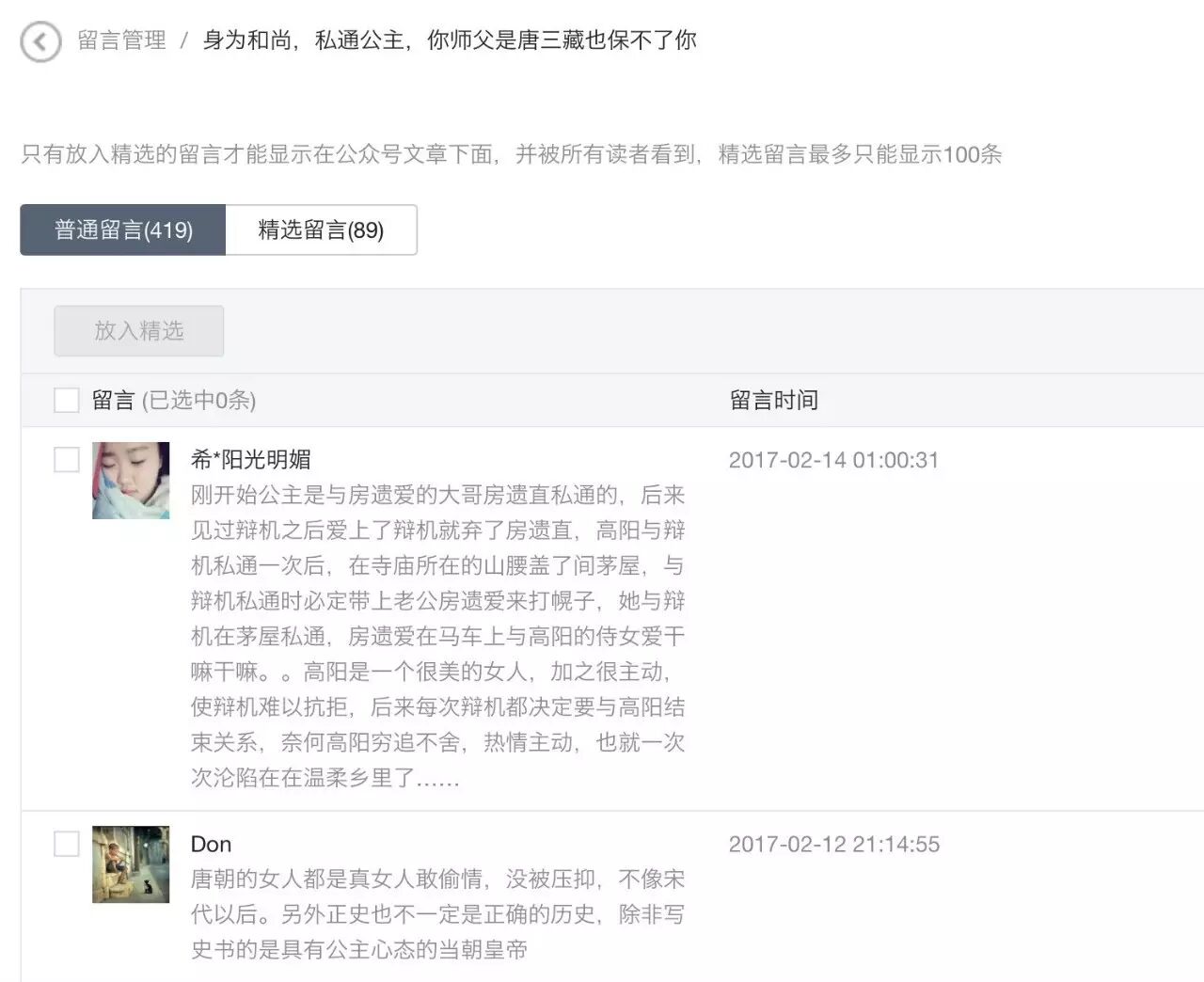Switch to the 普通留言(419) tab
1204x982 pixels.
click(123, 230)
